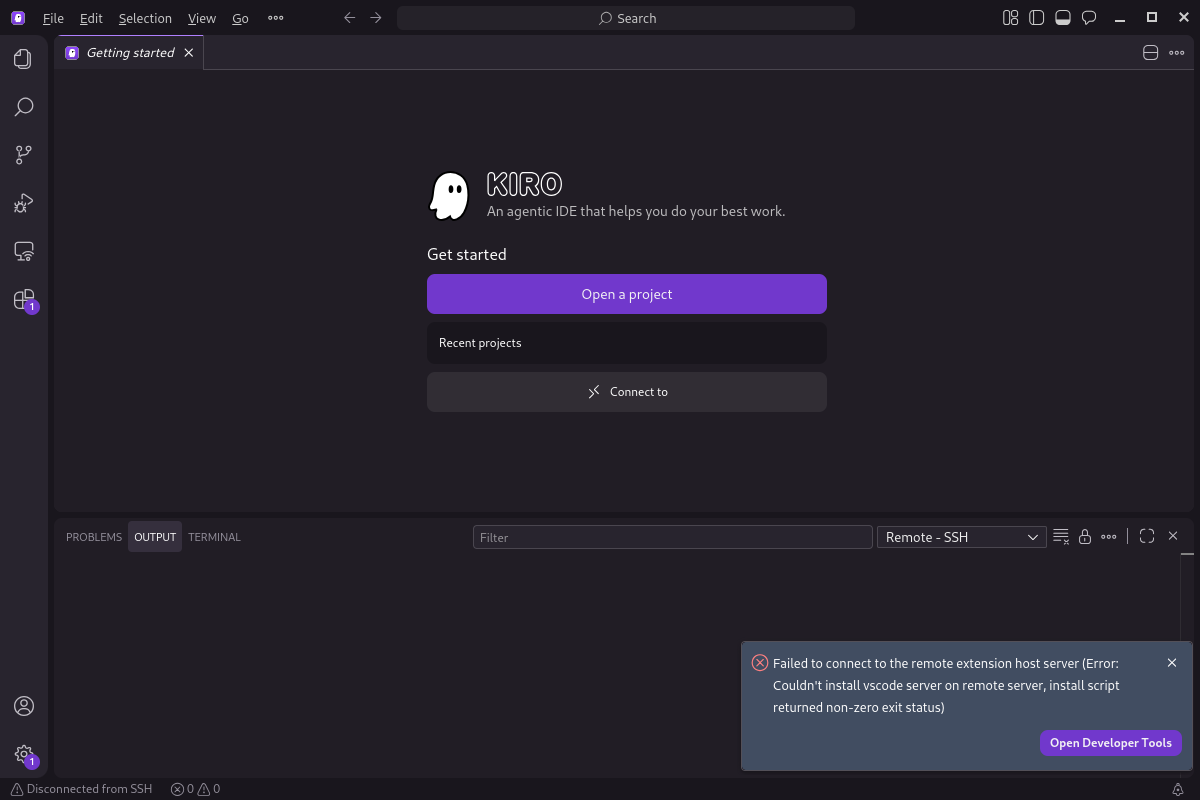Open the Accounts menu icon
Image resolution: width=1200 pixels, height=800 pixels.
24,706
